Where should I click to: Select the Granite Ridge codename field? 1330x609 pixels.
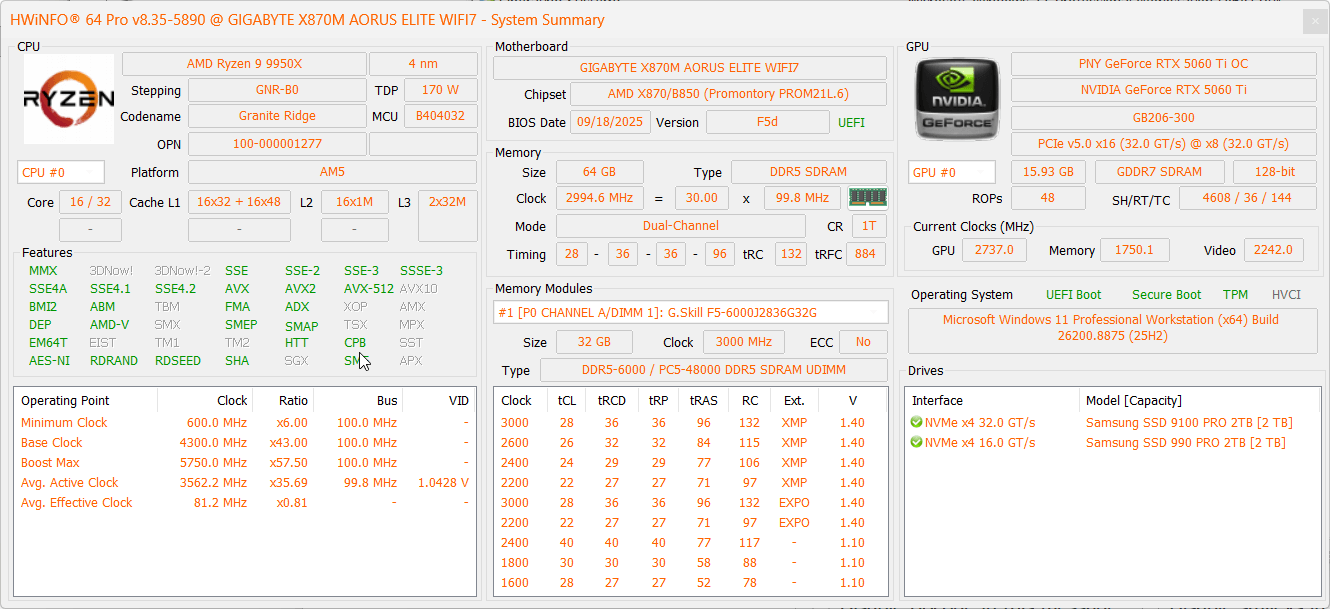pos(277,115)
